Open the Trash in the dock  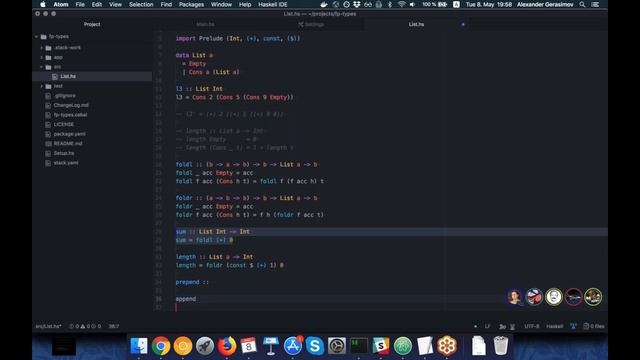pos(501,346)
